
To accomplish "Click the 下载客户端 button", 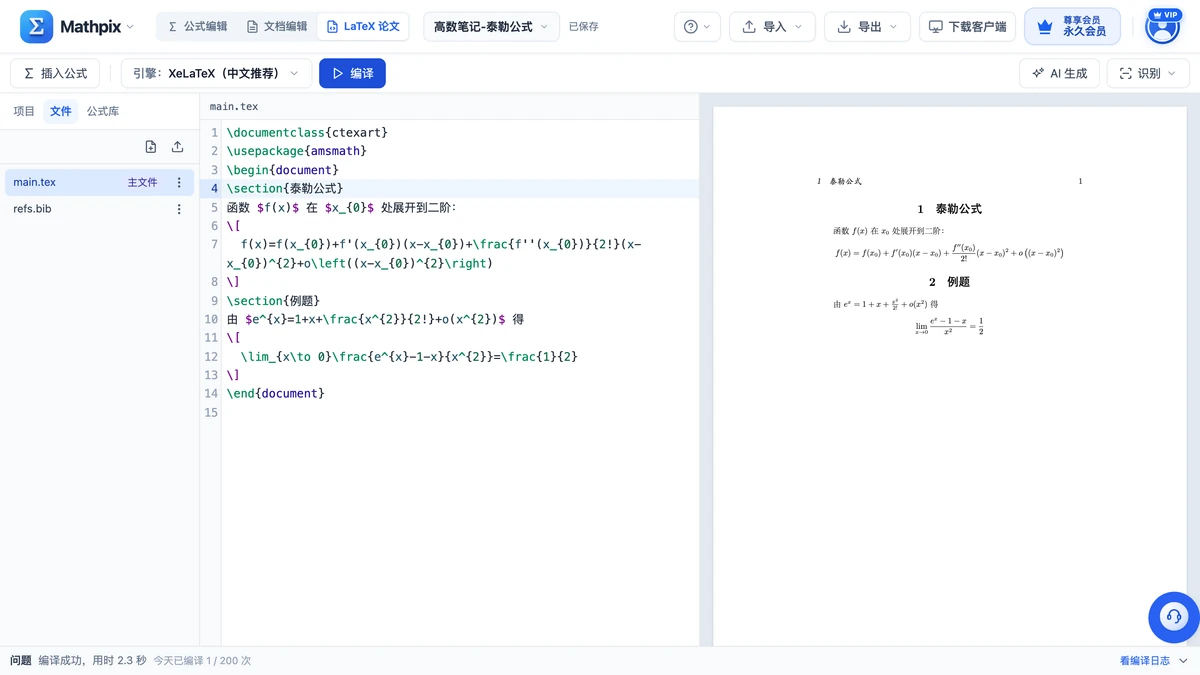I will tap(968, 27).
